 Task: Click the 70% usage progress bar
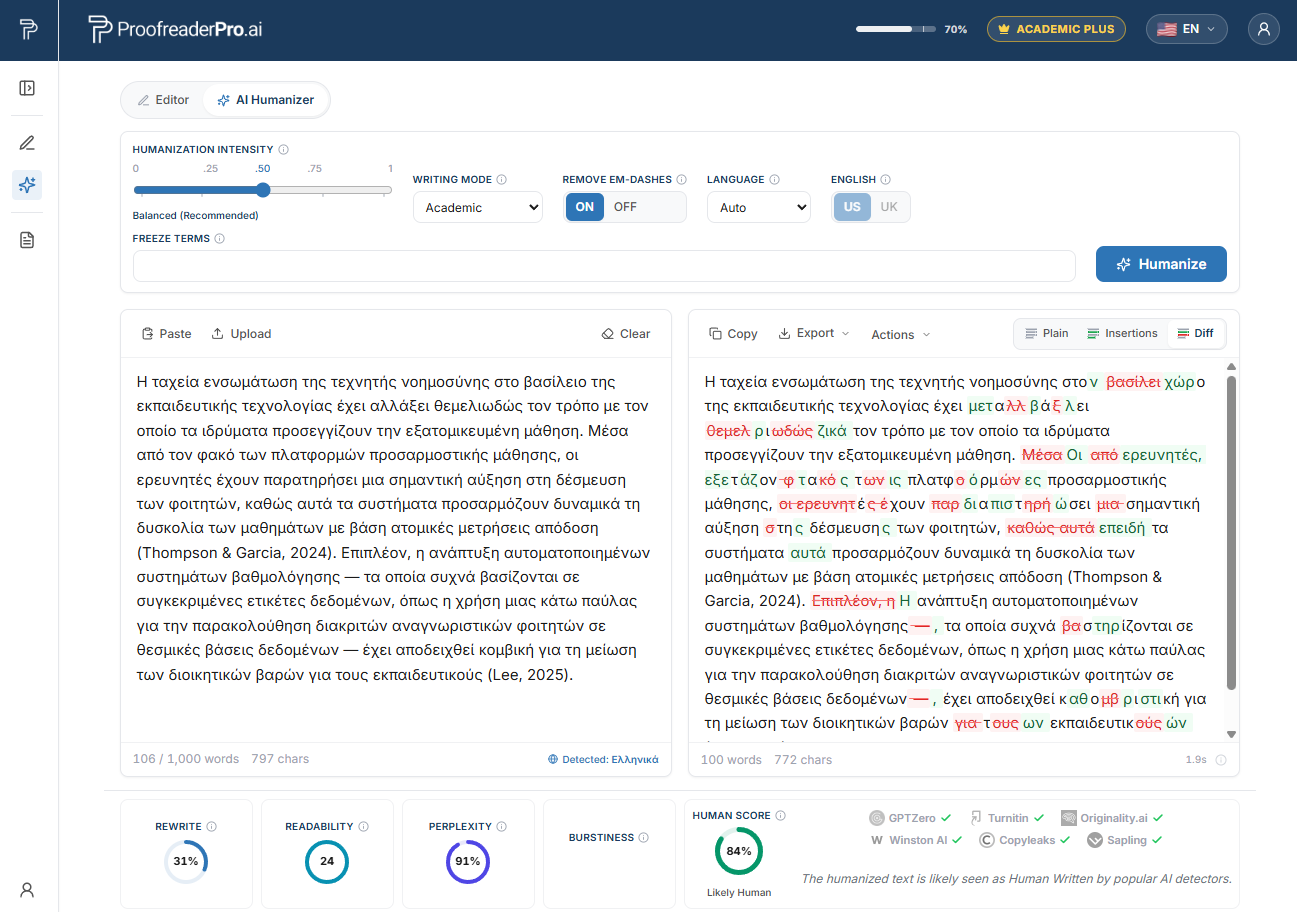click(x=896, y=29)
